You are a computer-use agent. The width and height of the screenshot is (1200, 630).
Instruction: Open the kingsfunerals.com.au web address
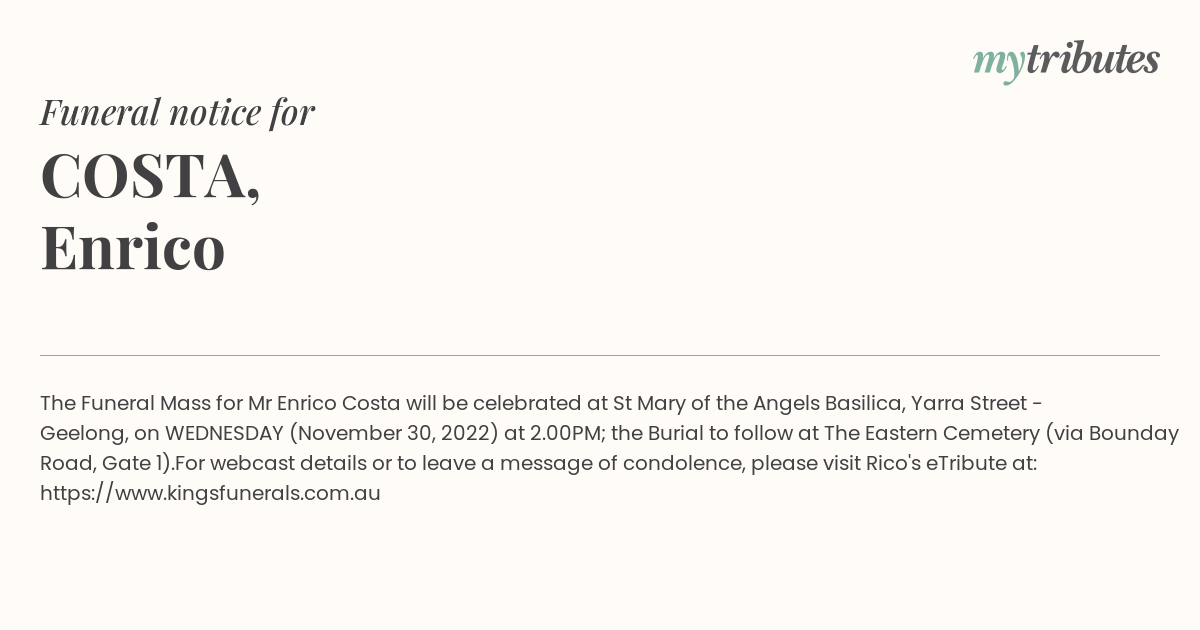[210, 493]
